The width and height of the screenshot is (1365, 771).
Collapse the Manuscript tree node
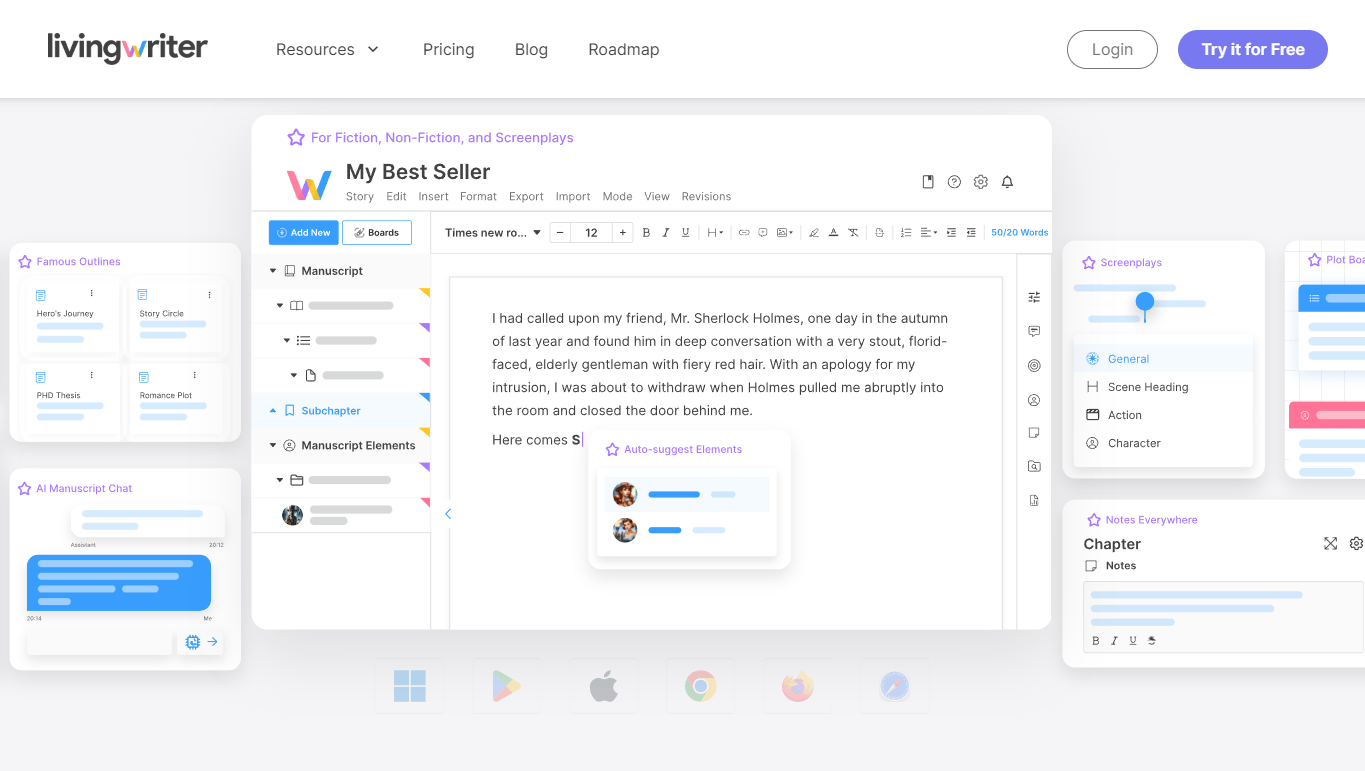273,271
